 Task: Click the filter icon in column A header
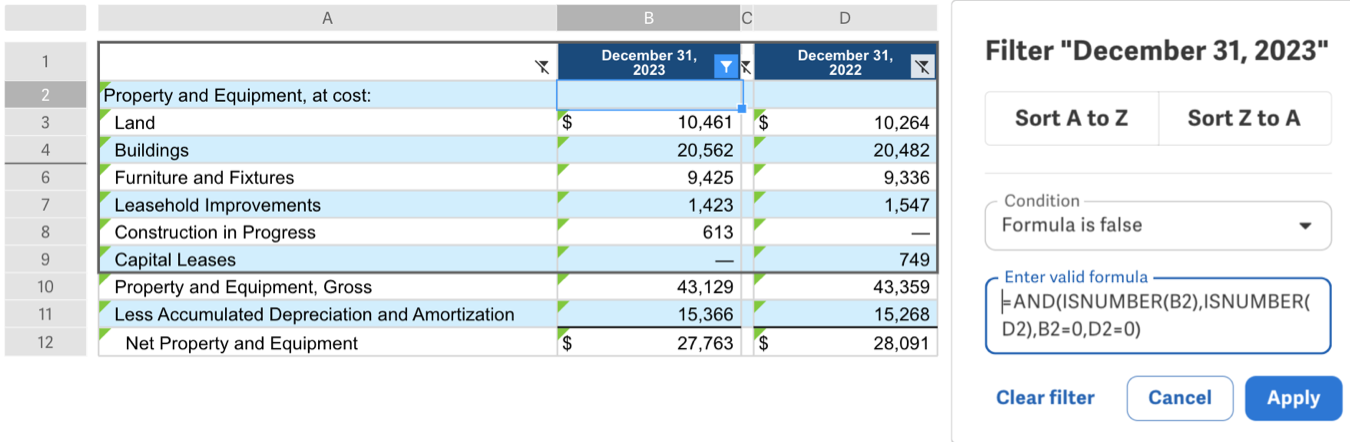click(x=541, y=67)
